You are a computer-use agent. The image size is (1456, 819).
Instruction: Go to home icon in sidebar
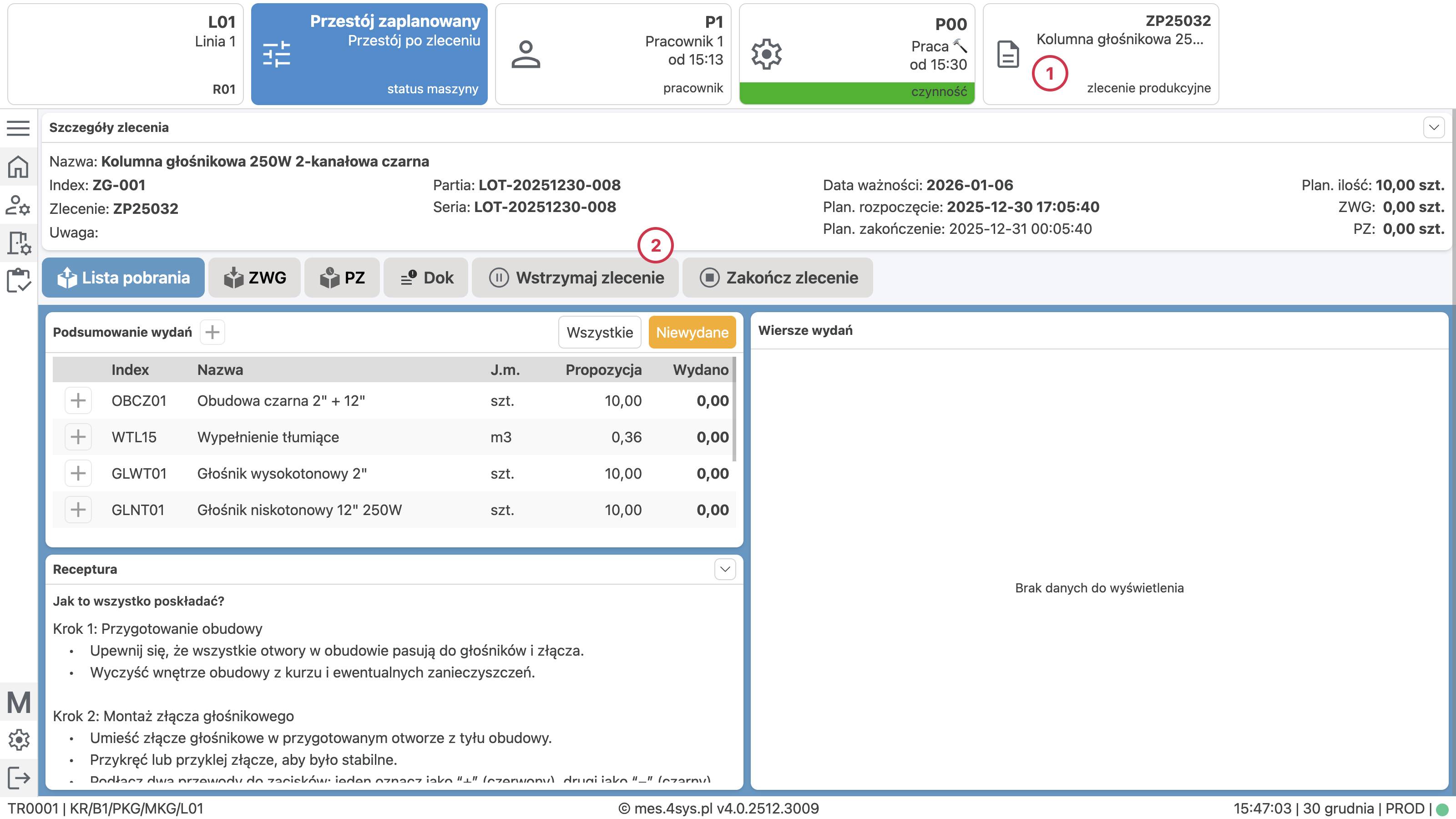[x=18, y=167]
